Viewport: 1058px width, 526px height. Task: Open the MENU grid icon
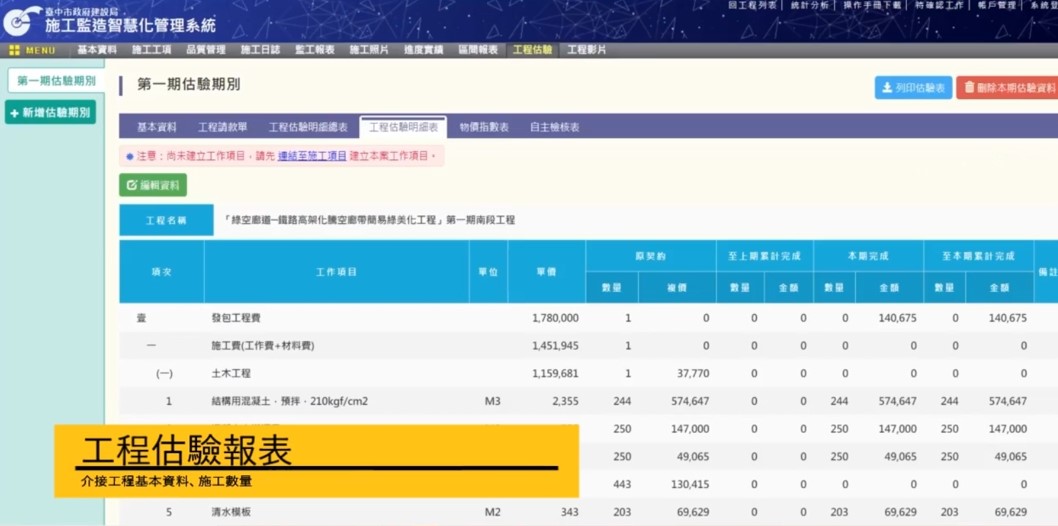click(14, 50)
